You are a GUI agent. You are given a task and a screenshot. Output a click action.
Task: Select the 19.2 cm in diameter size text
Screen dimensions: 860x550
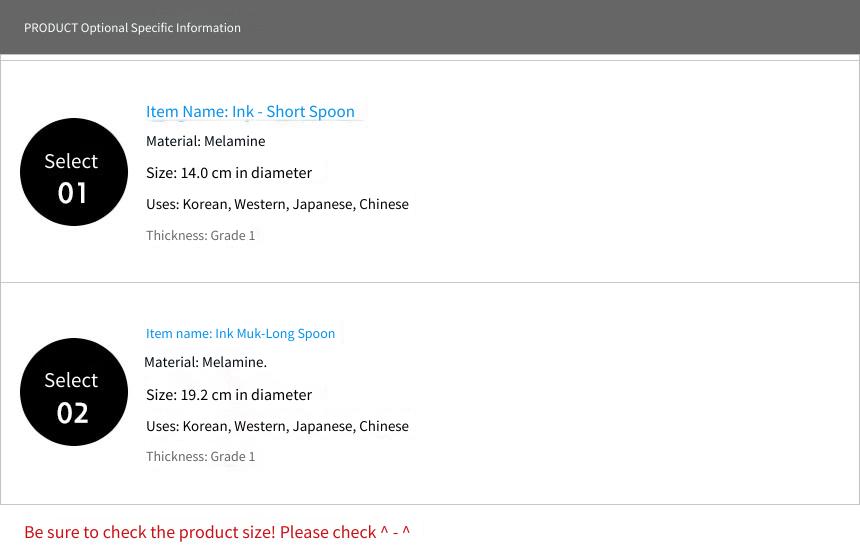tap(246, 395)
